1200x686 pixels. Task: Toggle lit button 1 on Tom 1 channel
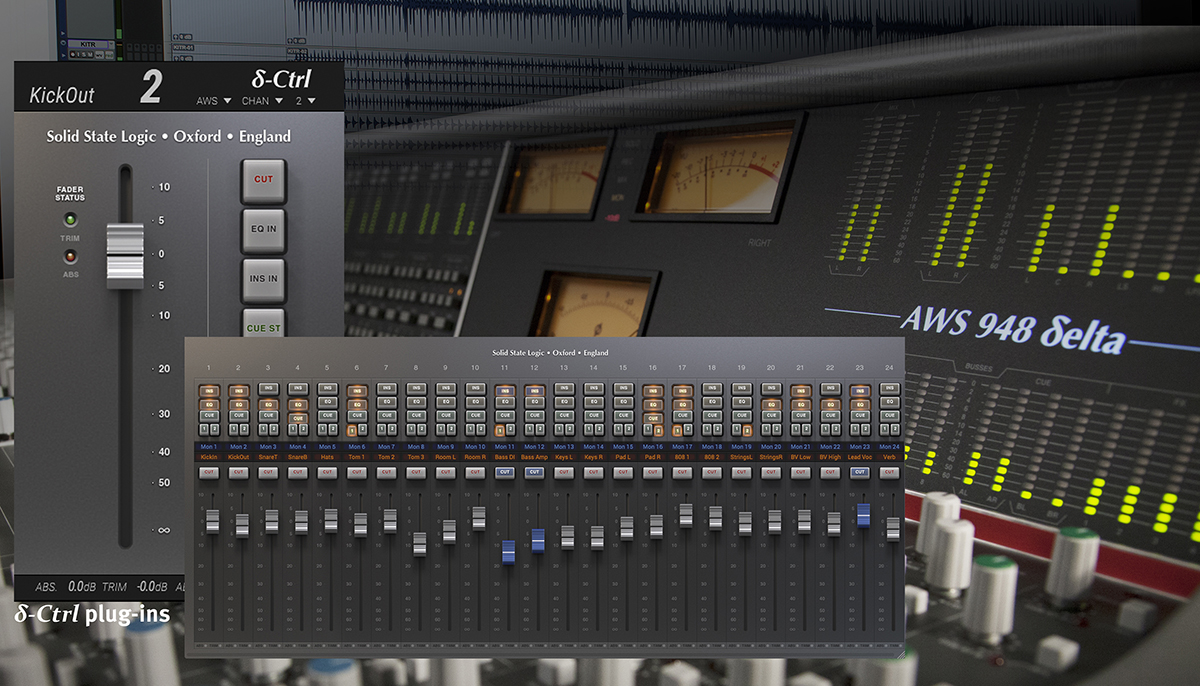[352, 431]
